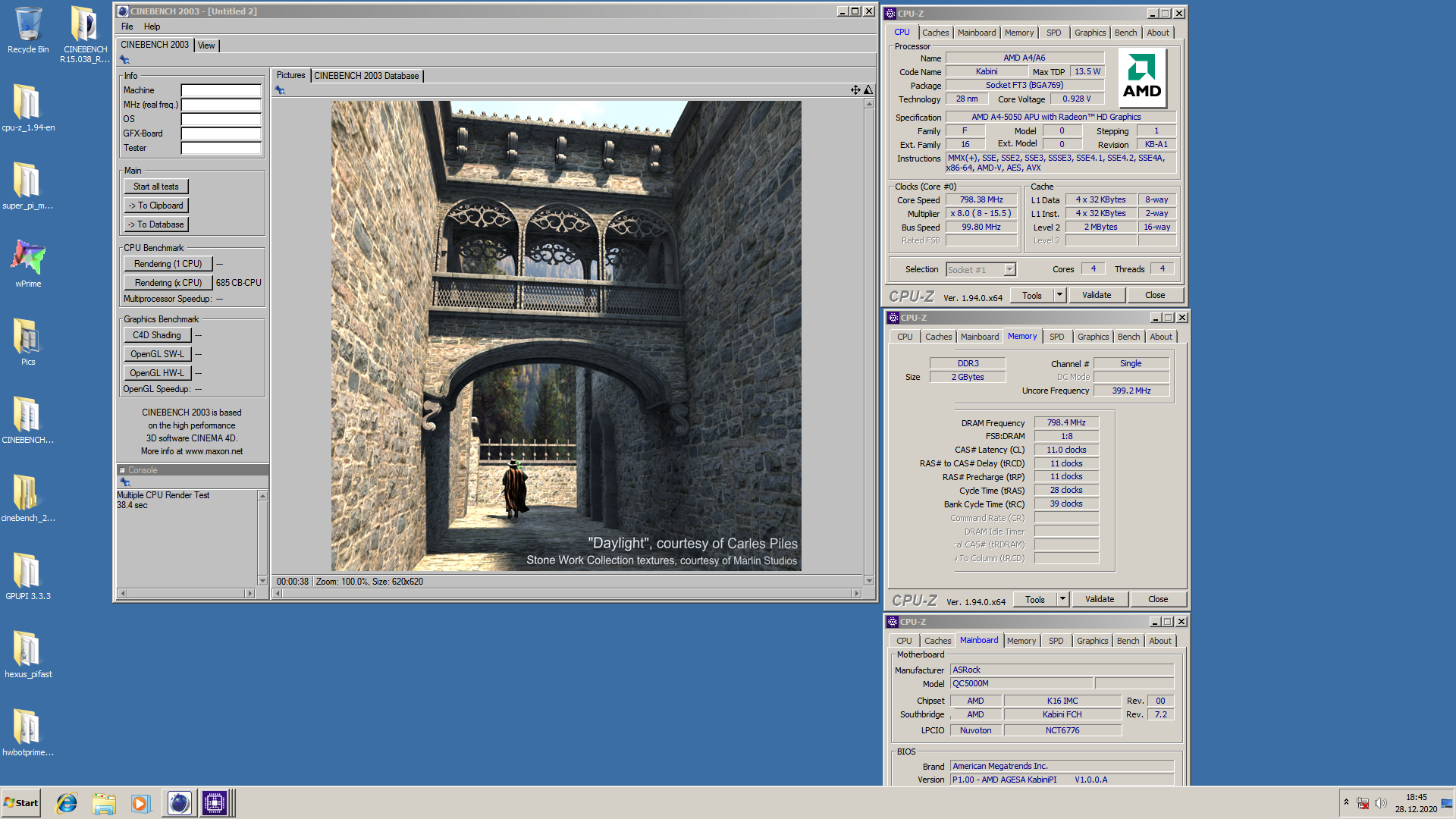This screenshot has height=819, width=1456.
Task: Open the Recycle Bin desktop icon
Action: pos(28,30)
